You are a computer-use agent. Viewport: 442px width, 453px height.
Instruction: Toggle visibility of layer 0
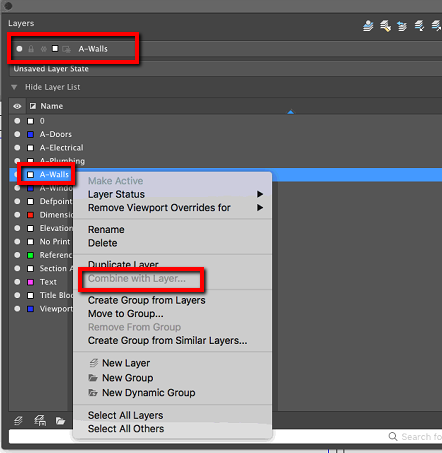tap(17, 121)
